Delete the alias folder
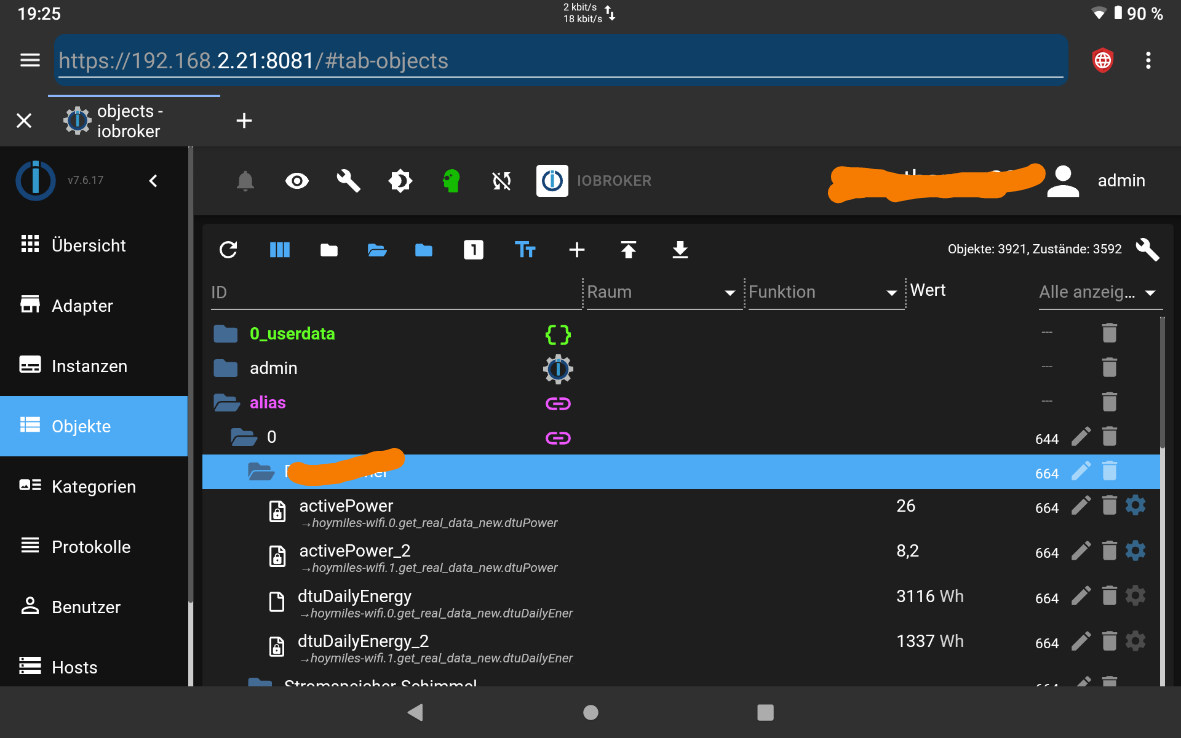 coord(1109,402)
